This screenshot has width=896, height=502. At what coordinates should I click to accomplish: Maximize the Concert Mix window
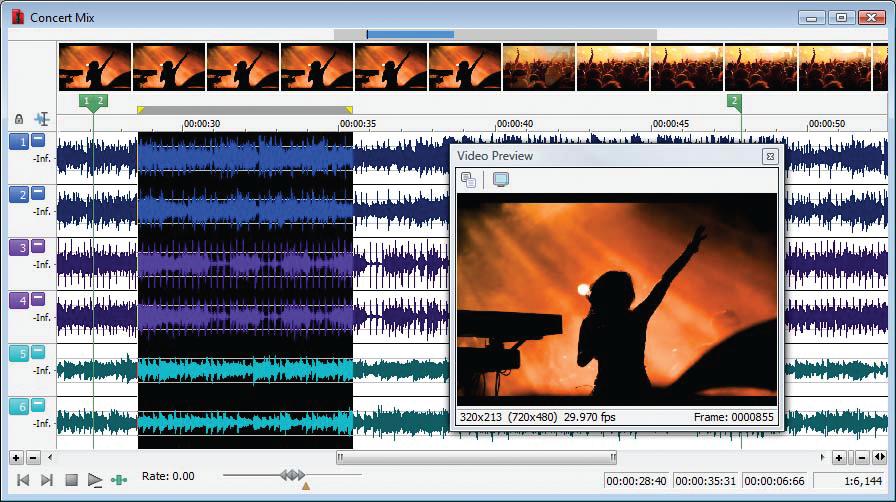pos(841,17)
